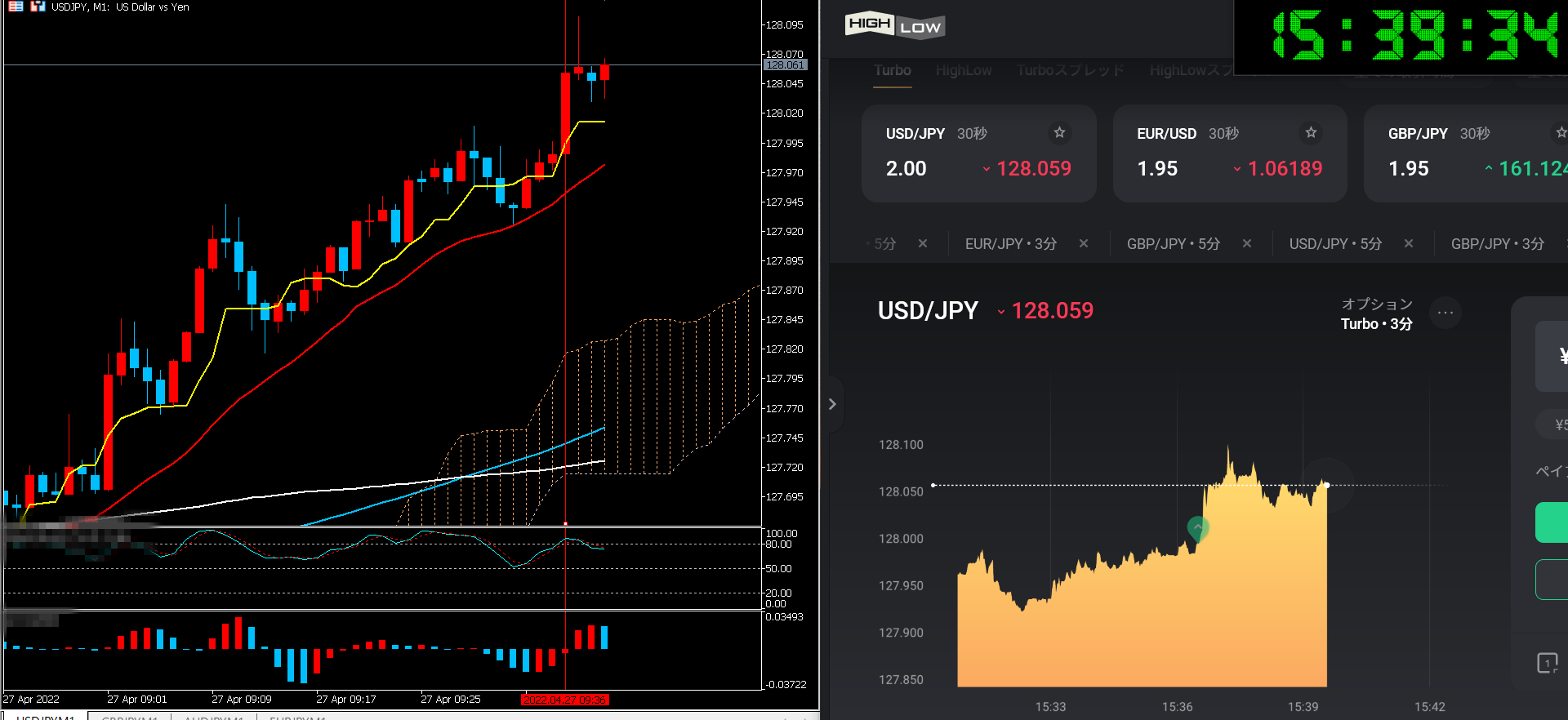The width and height of the screenshot is (1568, 720).
Task: Switch to the HighLow tab
Action: (964, 70)
